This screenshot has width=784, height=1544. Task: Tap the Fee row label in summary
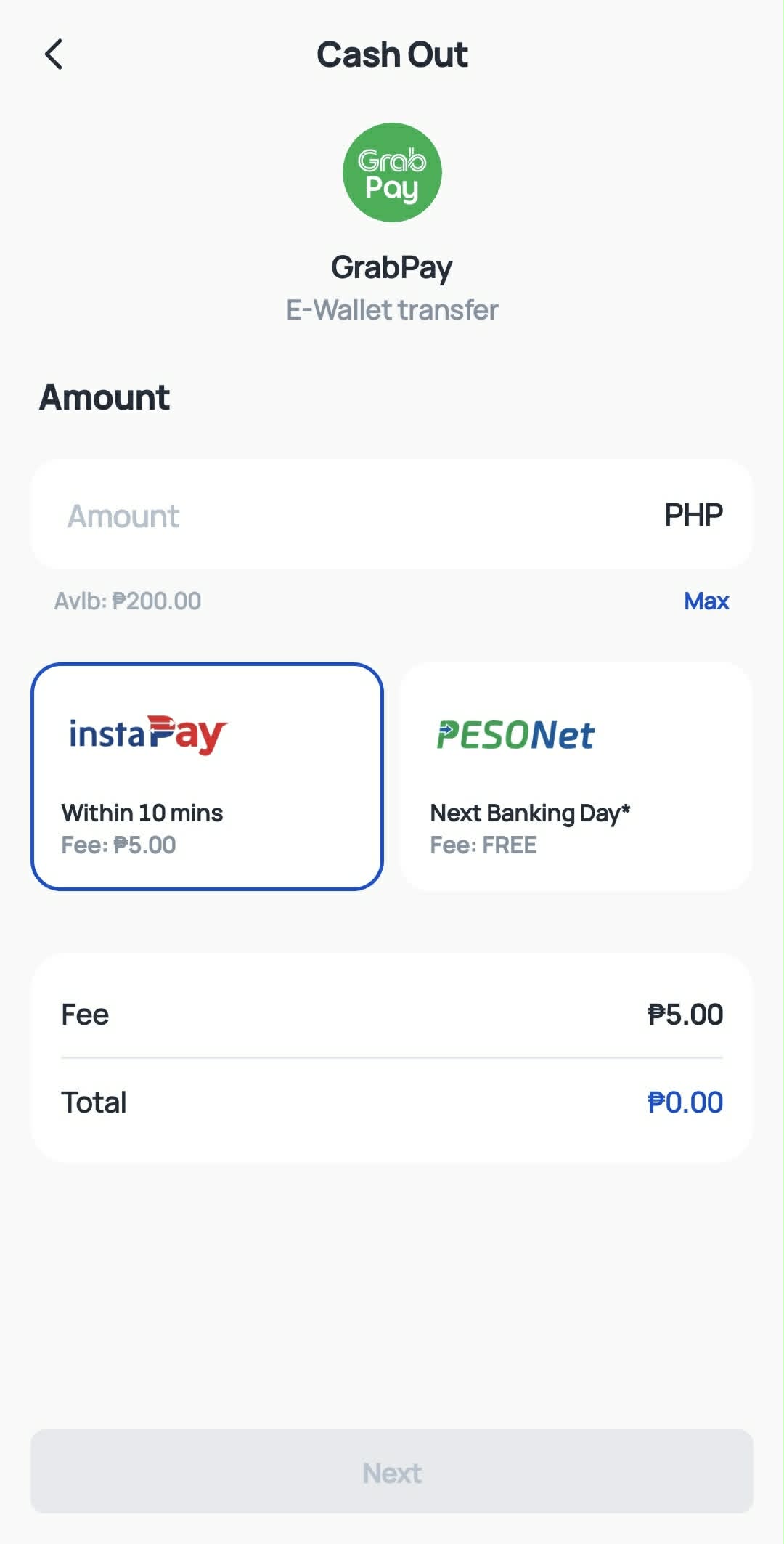pyautogui.click(x=85, y=1015)
